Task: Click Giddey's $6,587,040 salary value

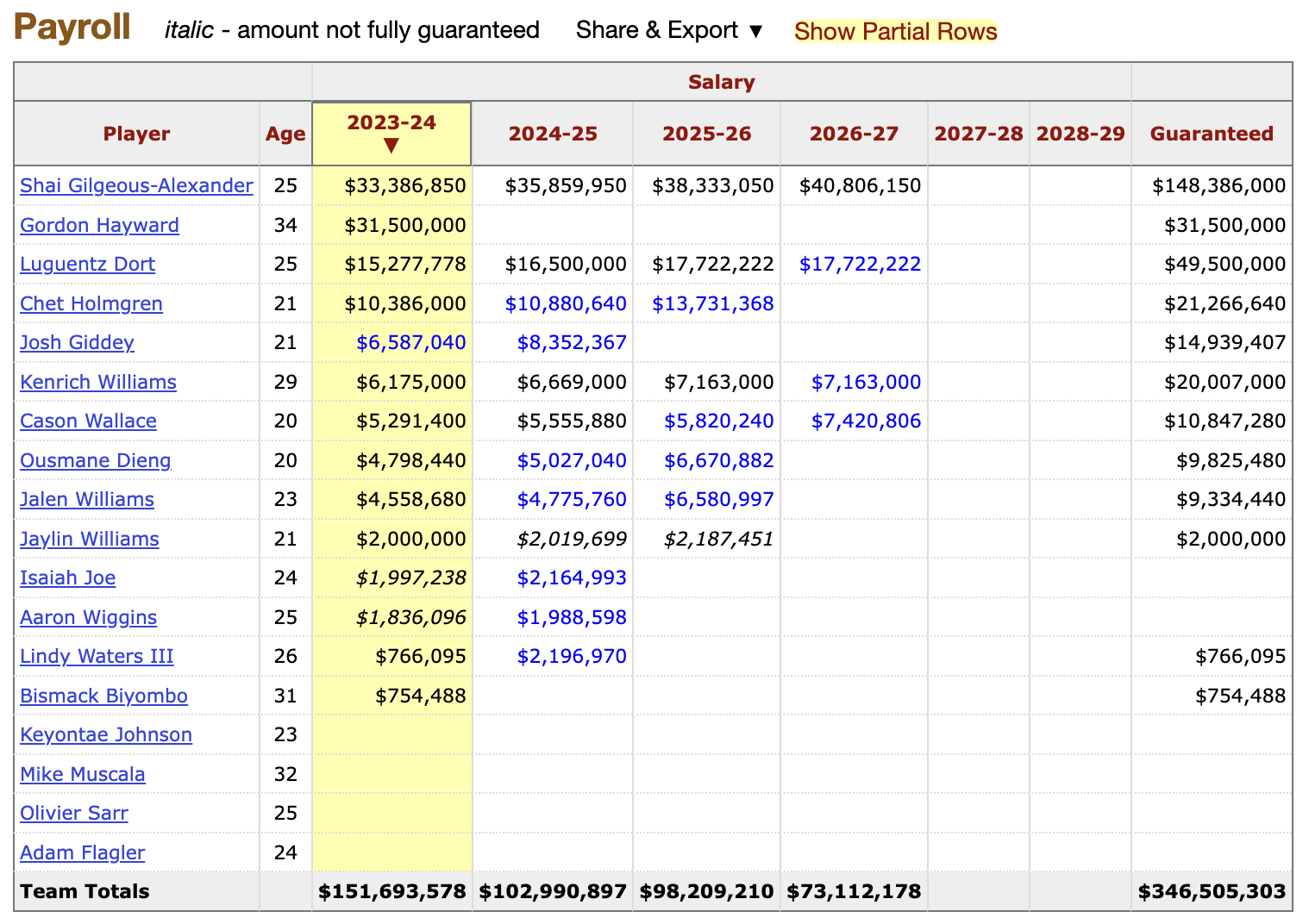Action: coord(410,342)
